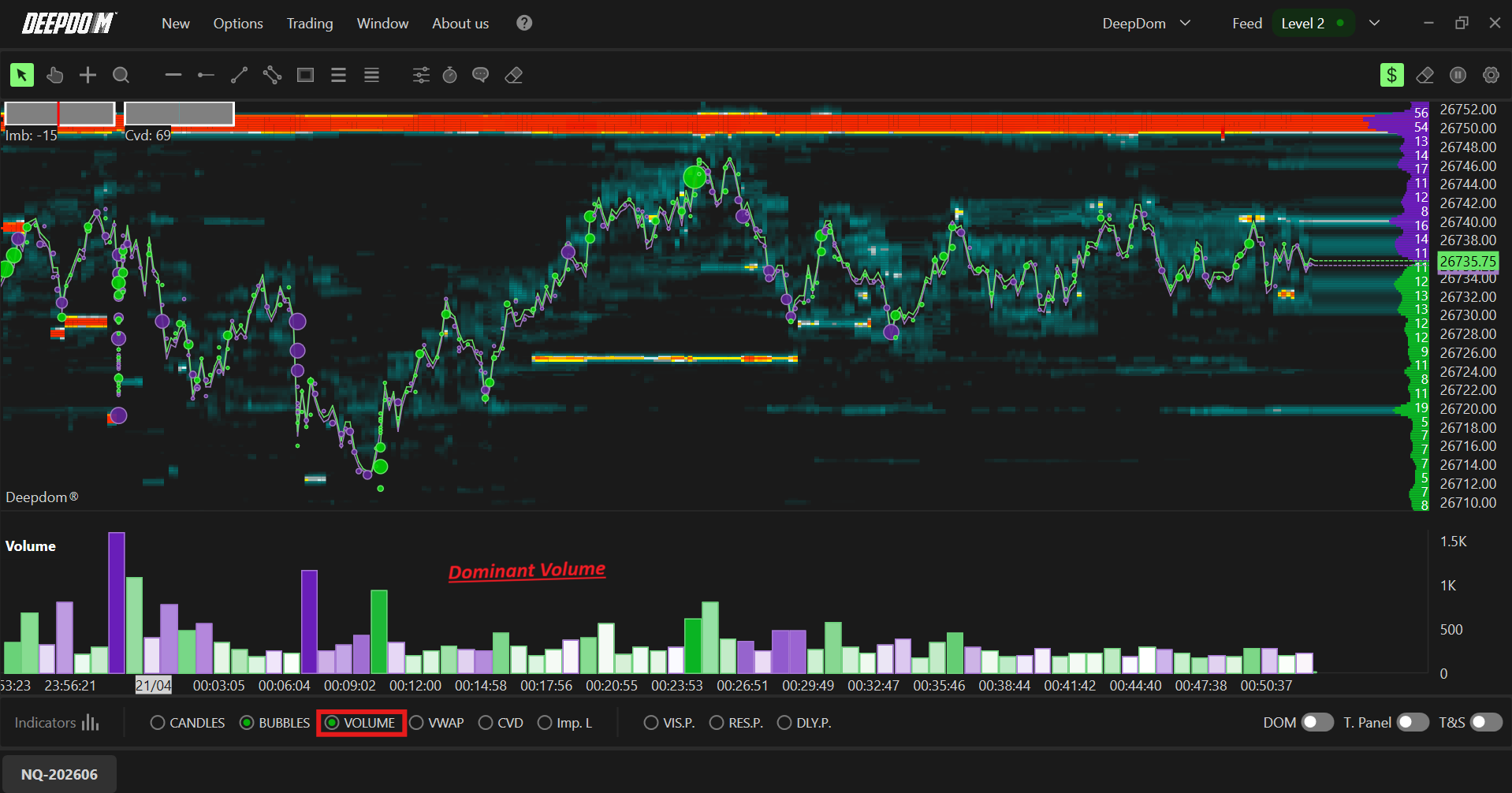The image size is (1512, 793).
Task: Choose the horizontal line drawing tool
Action: click(x=173, y=75)
